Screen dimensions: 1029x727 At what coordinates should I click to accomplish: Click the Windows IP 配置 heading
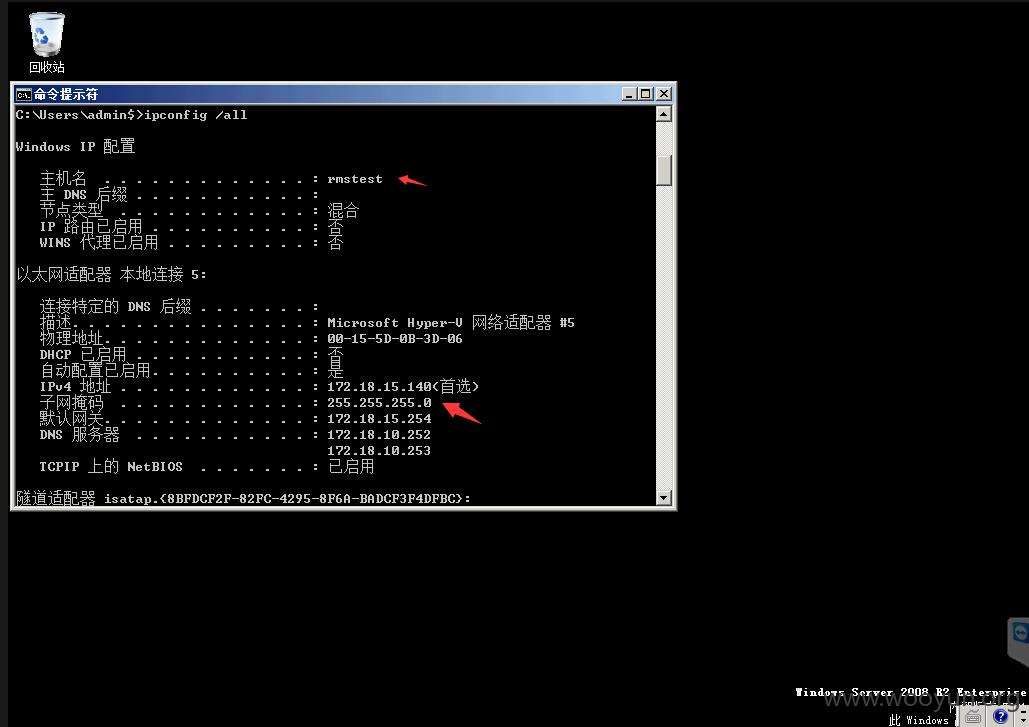tap(75, 146)
